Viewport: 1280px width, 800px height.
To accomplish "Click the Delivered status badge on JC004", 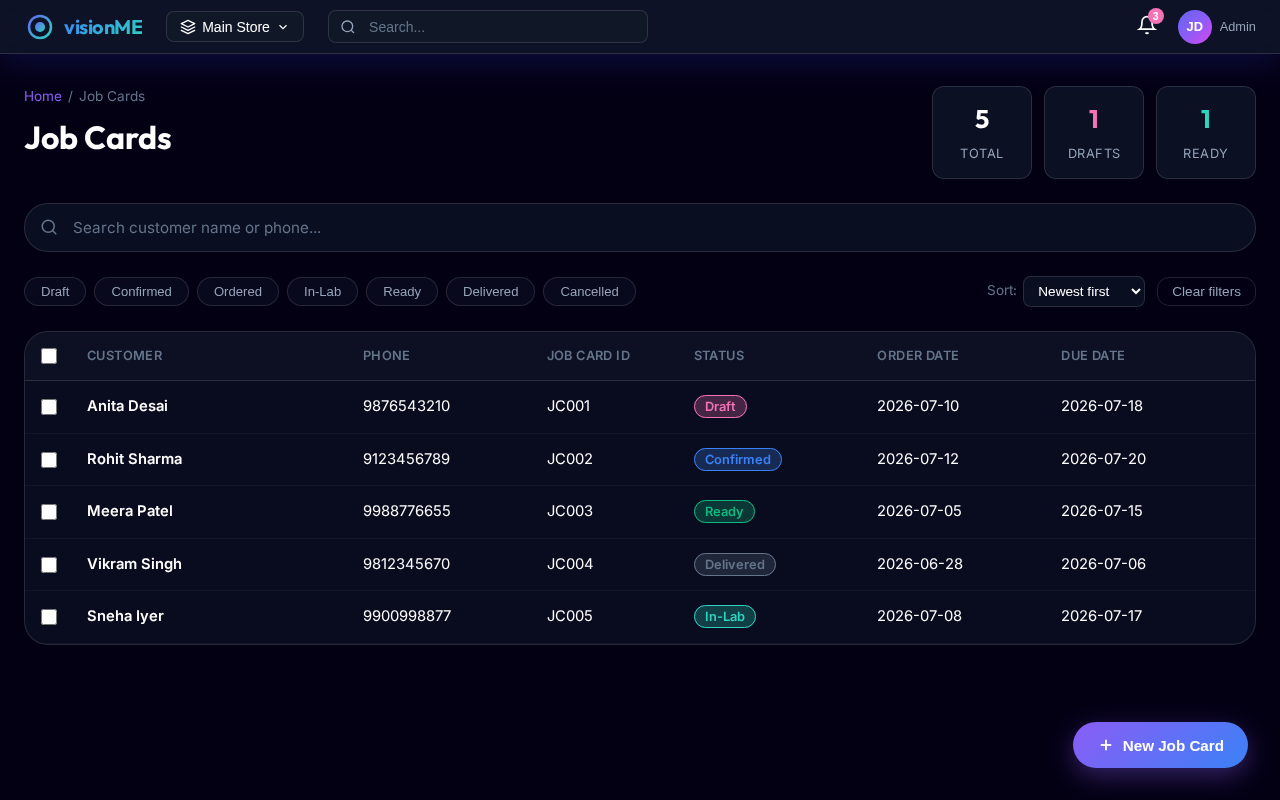I will pos(735,564).
